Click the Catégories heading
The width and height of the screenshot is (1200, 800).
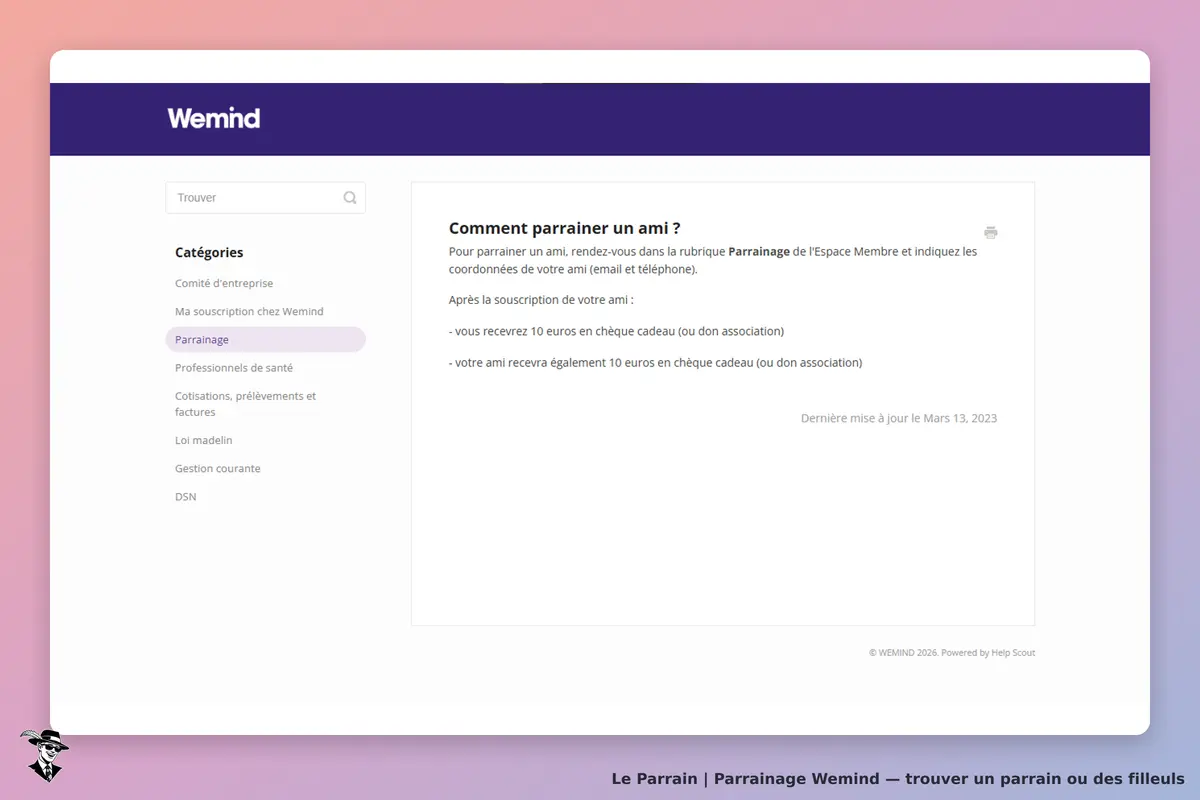coord(209,253)
